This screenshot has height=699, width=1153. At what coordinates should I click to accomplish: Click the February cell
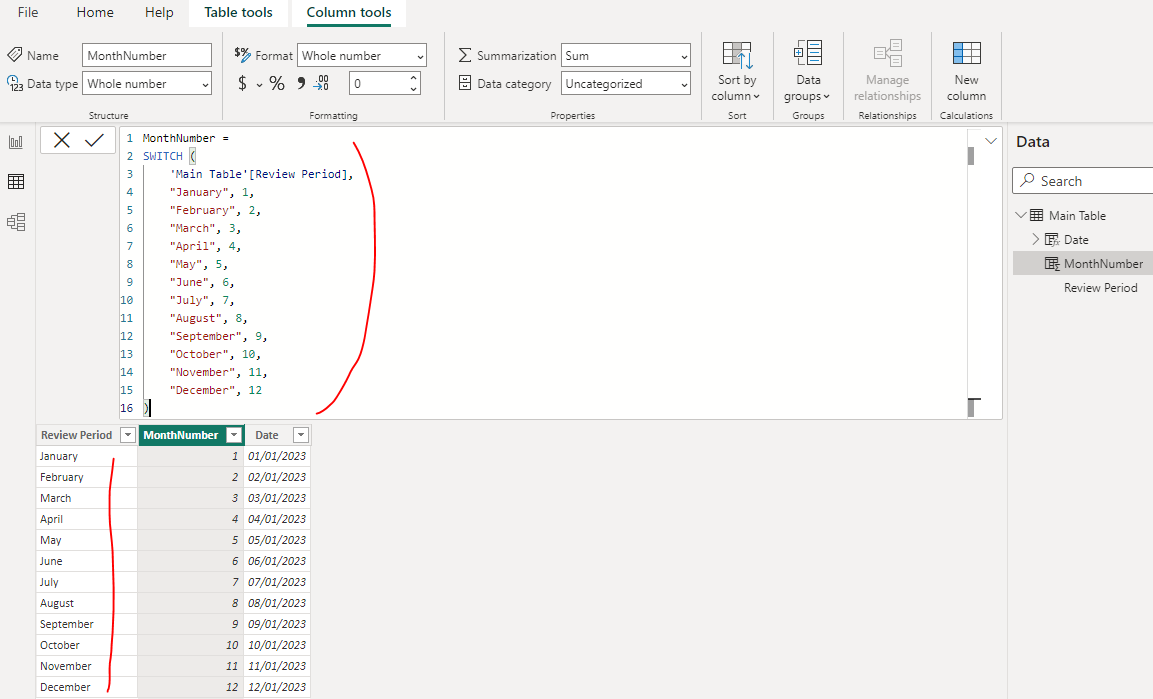click(x=87, y=477)
